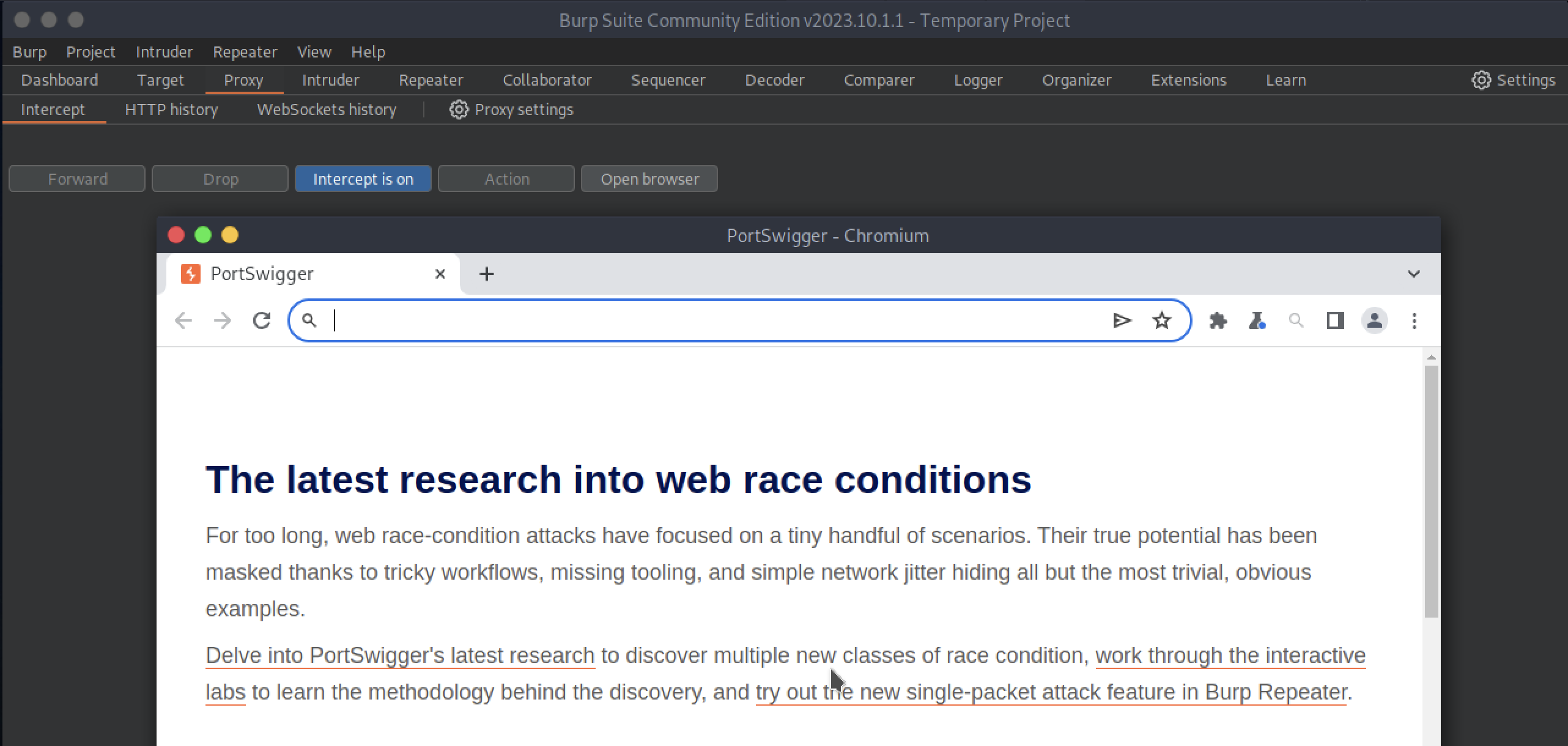The image size is (1568, 746).
Task: Open Proxy settings gear icon
Action: pos(459,109)
